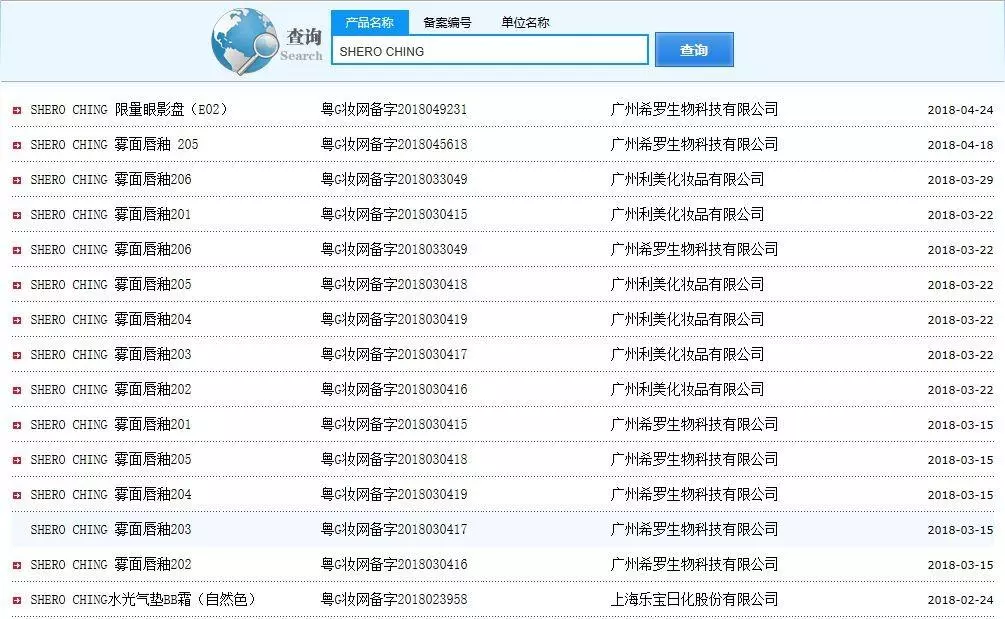Click red bullet for 雾面唇釉201 dated 2018-03-15
Image resolution: width=1005 pixels, height=619 pixels.
pos(17,425)
